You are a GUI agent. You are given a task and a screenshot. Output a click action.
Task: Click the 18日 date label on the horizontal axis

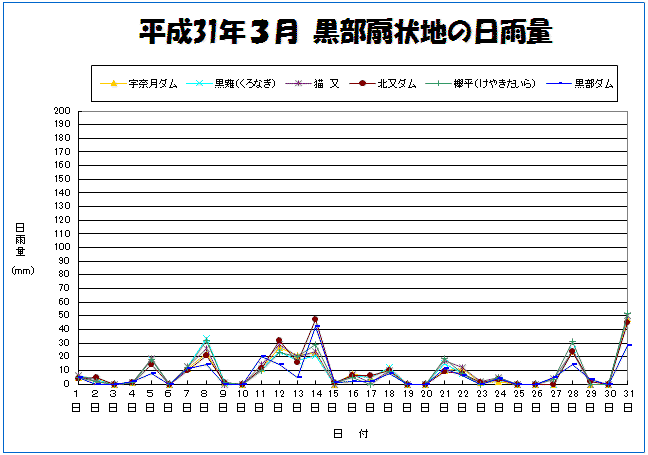[388, 401]
